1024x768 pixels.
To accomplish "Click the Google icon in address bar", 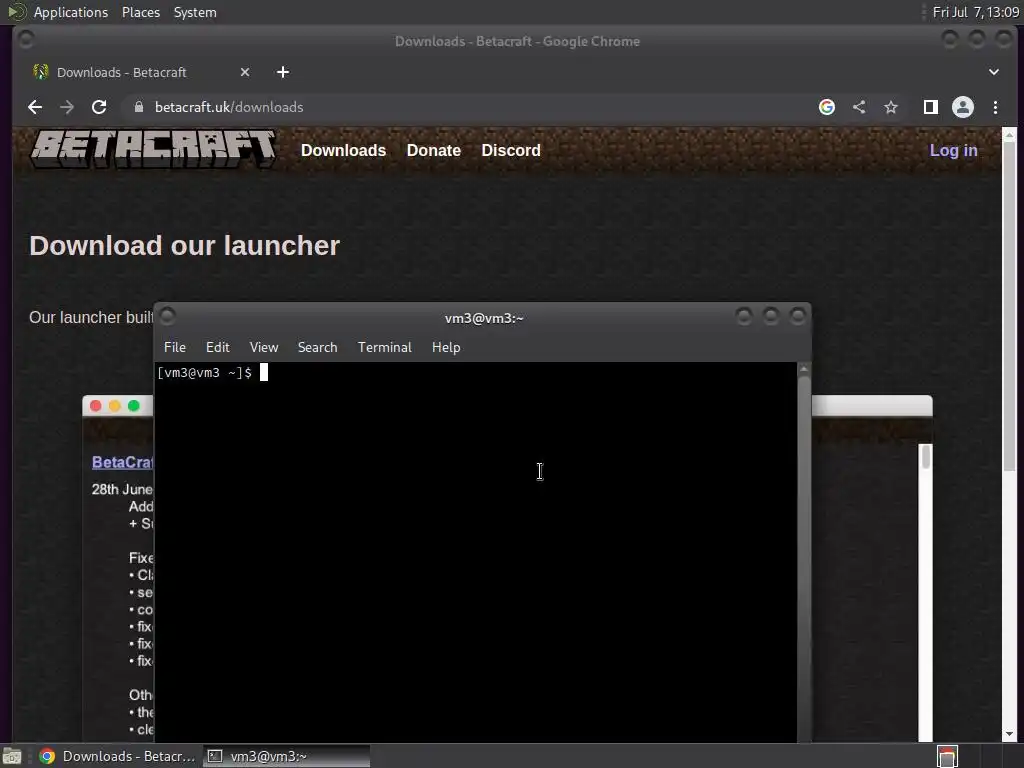I will point(827,107).
